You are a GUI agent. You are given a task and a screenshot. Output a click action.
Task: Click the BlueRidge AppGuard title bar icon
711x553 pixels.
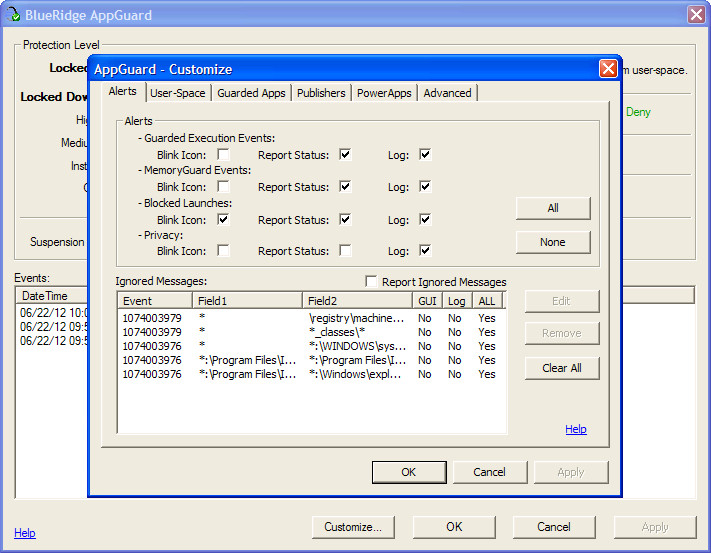[x=13, y=15]
